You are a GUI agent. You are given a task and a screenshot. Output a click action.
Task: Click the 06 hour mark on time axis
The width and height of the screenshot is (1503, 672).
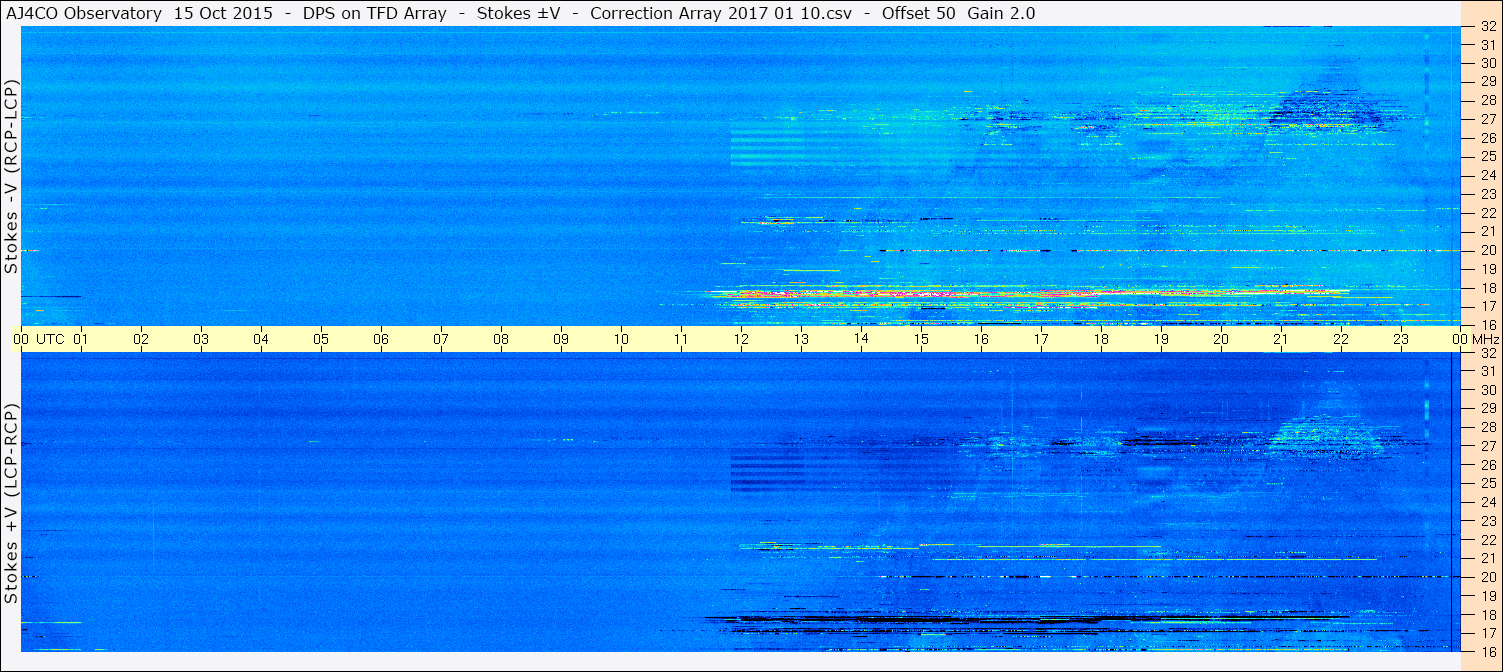[x=381, y=339]
